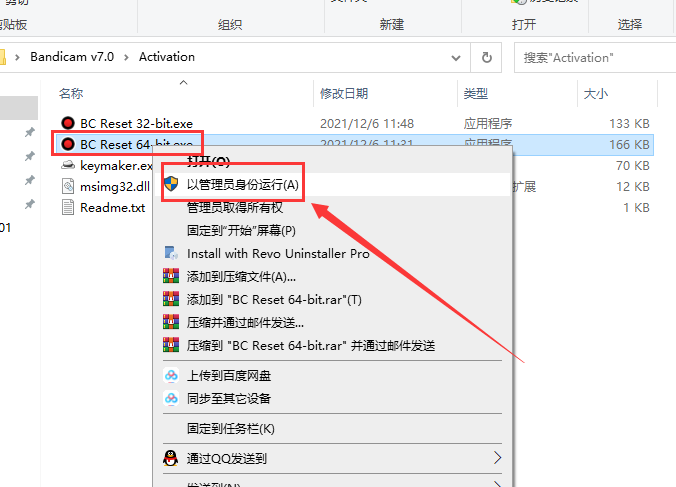Expand the address bar history dropdown
This screenshot has height=487, width=676.
[458, 57]
